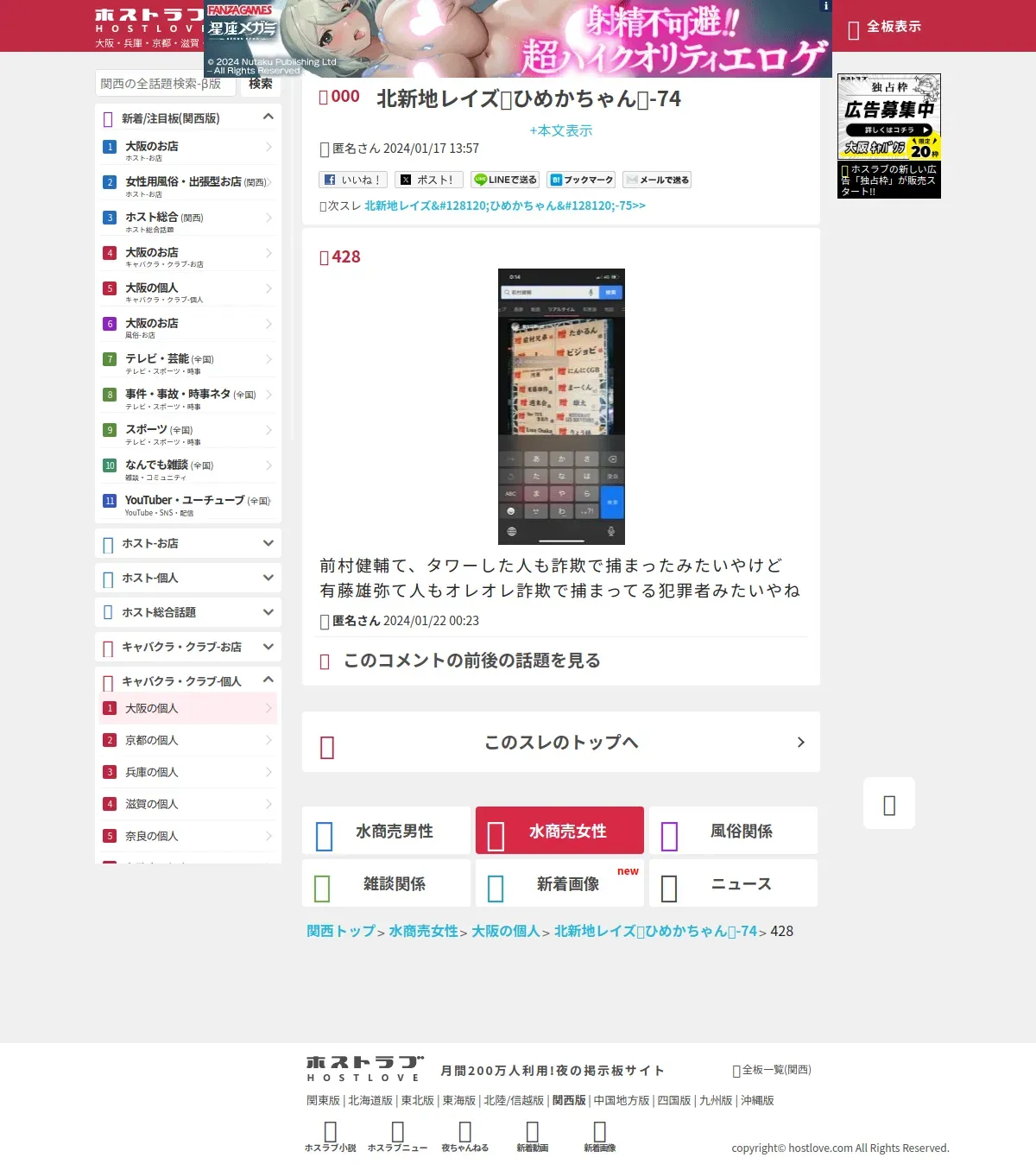
Task: Expand post text with +本文表示
Action: [561, 130]
